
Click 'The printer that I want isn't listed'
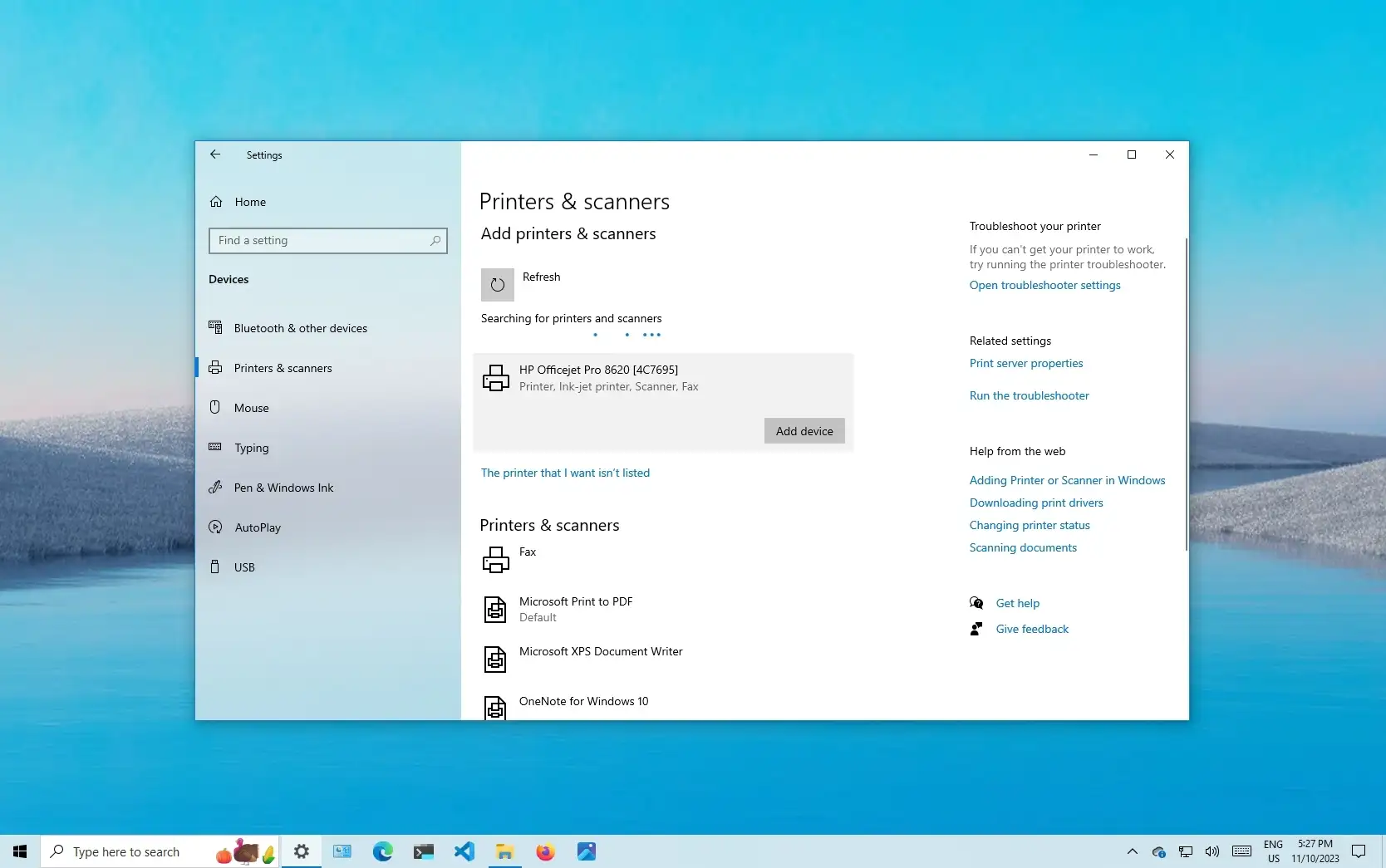565,473
